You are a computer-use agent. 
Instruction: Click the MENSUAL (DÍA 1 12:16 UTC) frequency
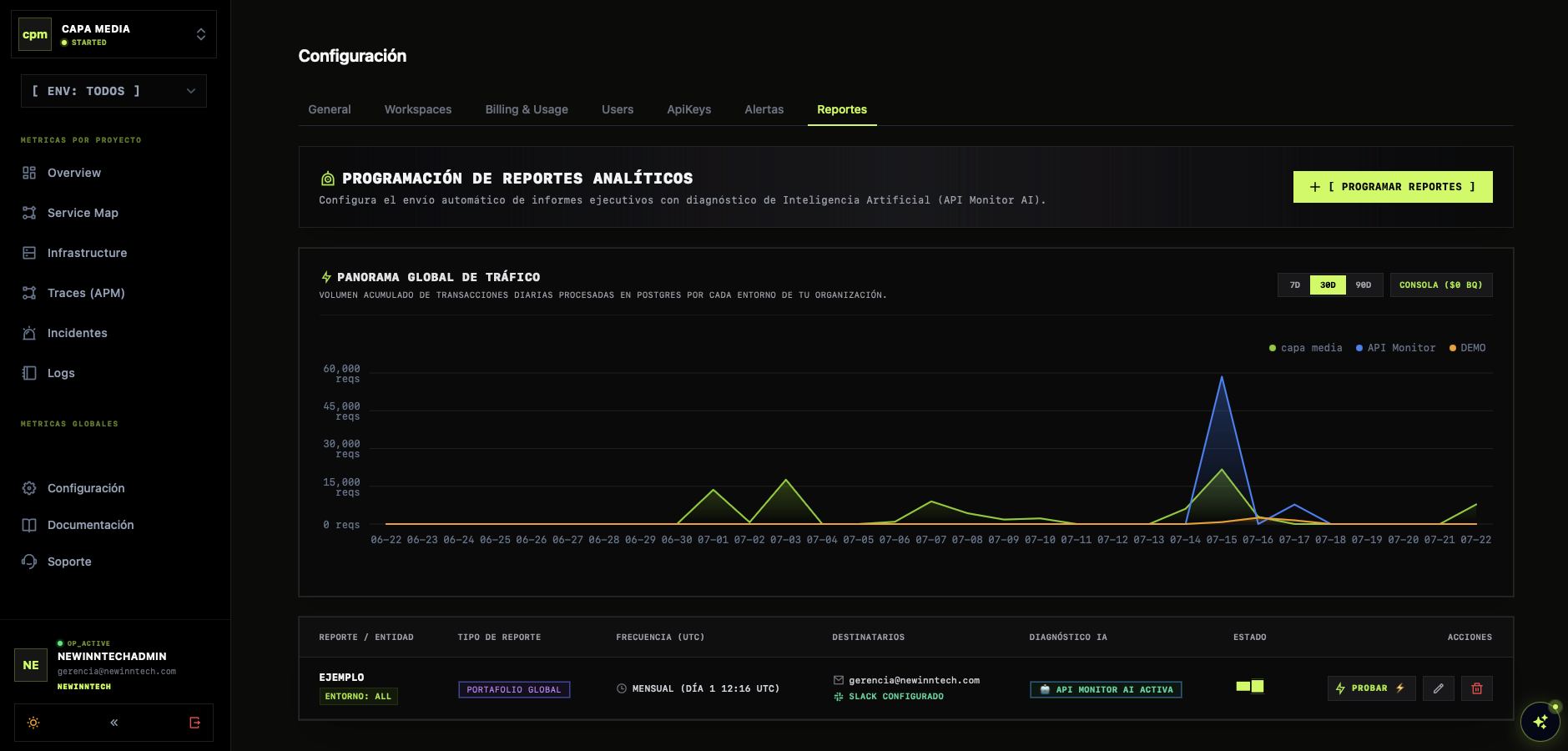pos(705,688)
